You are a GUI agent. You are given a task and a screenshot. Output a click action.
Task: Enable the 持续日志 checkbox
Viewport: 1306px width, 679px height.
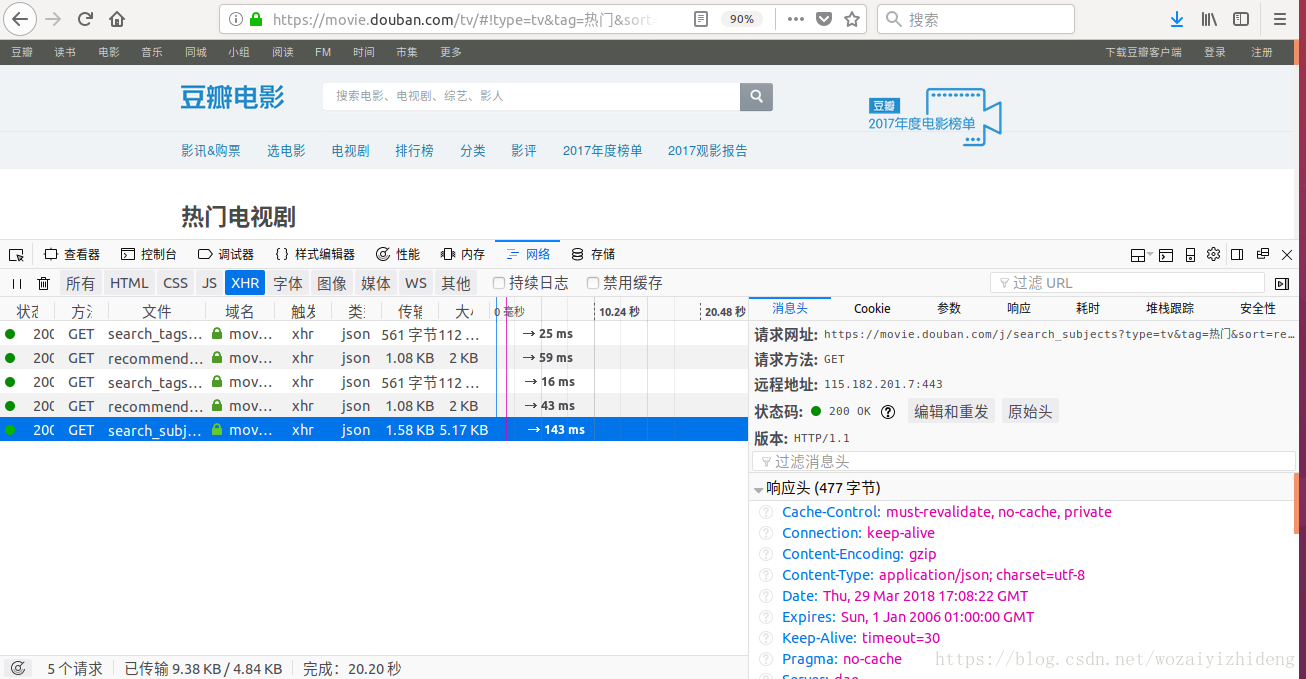click(x=499, y=283)
